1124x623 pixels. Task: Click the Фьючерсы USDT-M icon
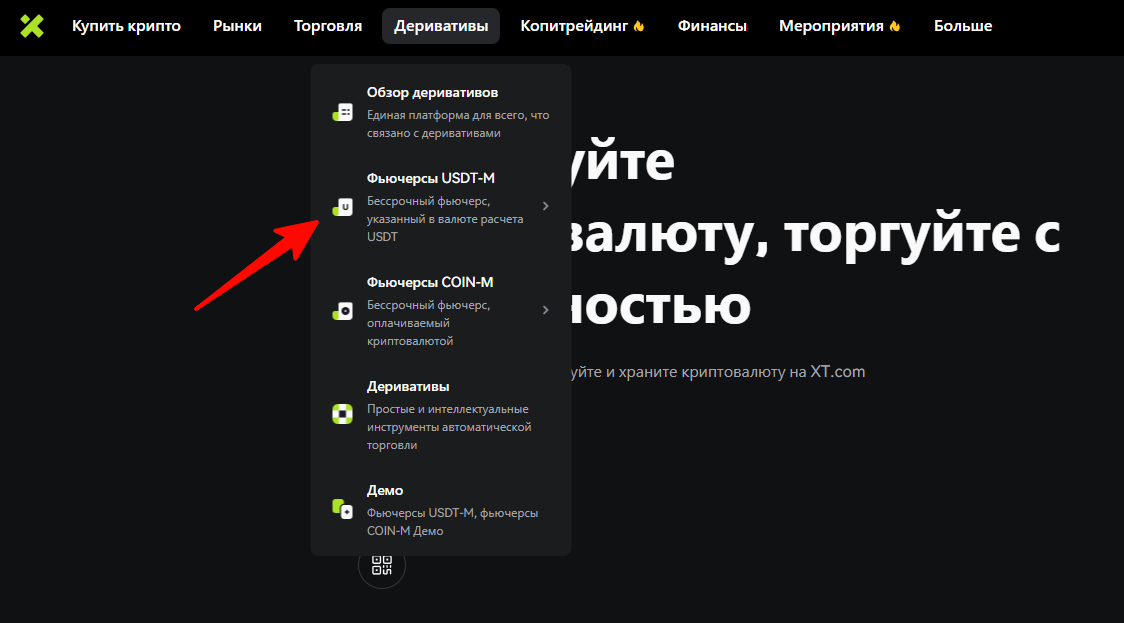click(x=343, y=207)
